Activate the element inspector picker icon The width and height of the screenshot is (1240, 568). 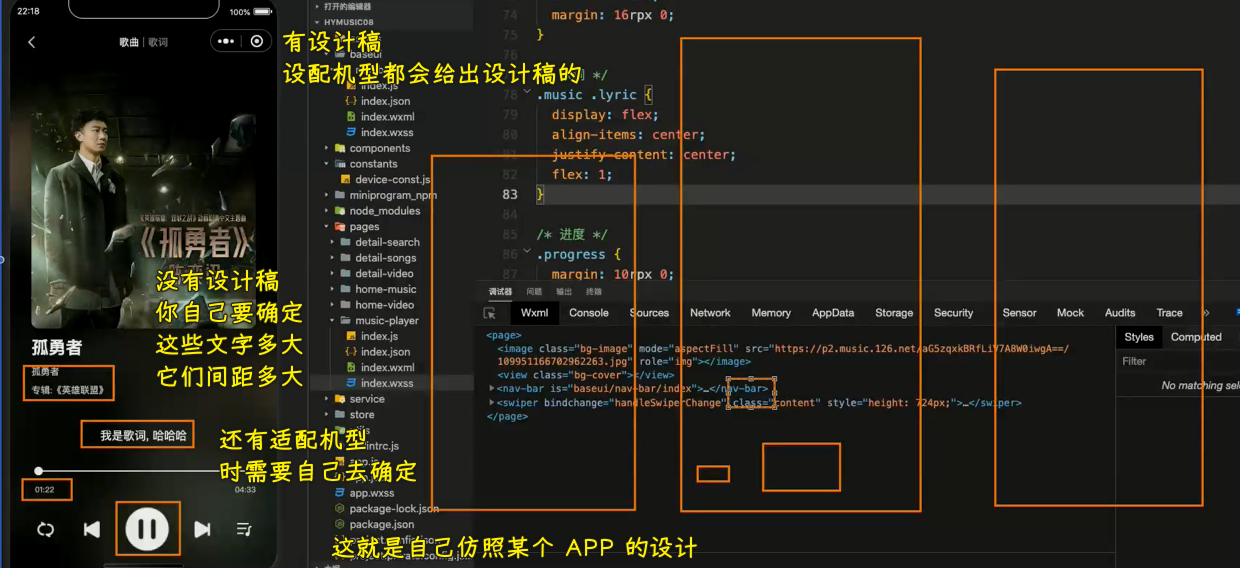tap(490, 313)
